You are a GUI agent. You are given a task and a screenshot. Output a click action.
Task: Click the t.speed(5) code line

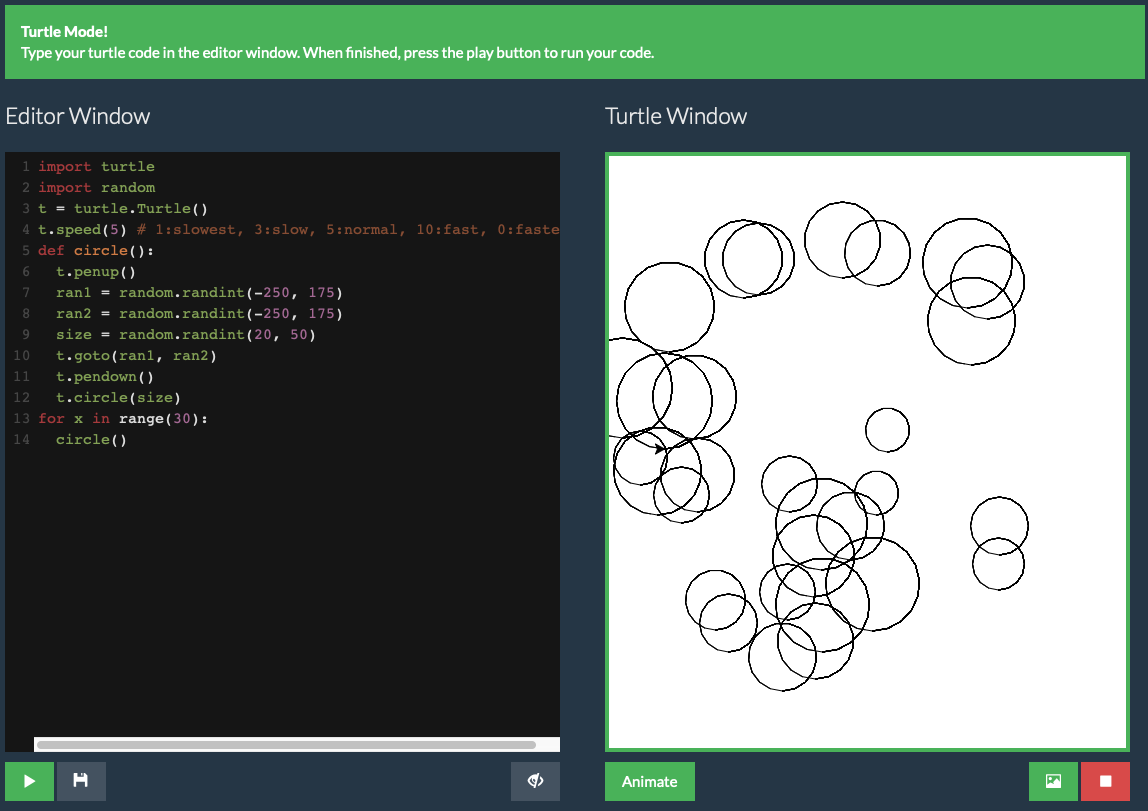click(x=82, y=230)
